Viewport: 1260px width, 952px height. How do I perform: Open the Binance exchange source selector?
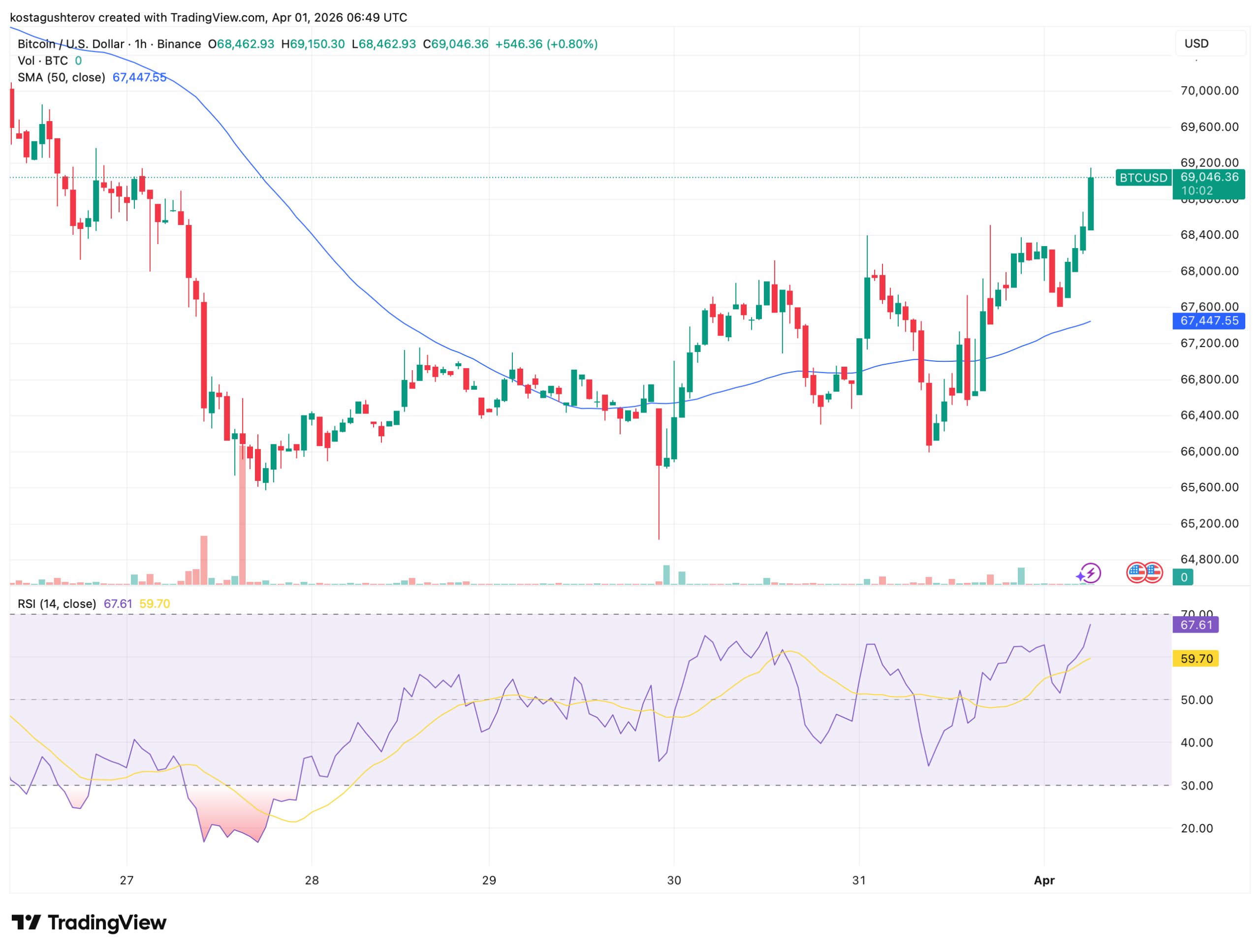[x=179, y=43]
